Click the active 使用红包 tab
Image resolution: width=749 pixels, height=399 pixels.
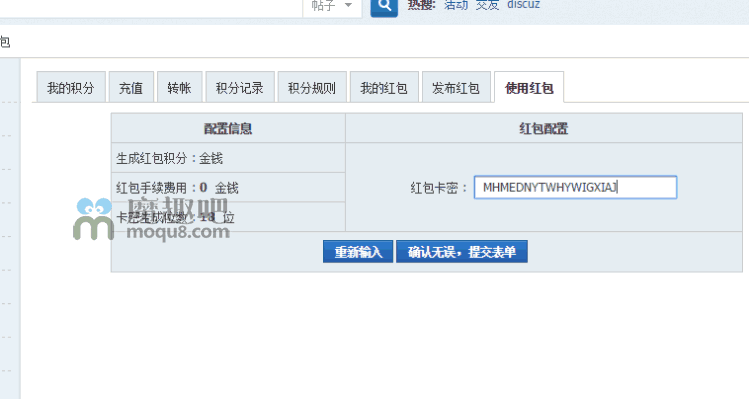[529, 88]
